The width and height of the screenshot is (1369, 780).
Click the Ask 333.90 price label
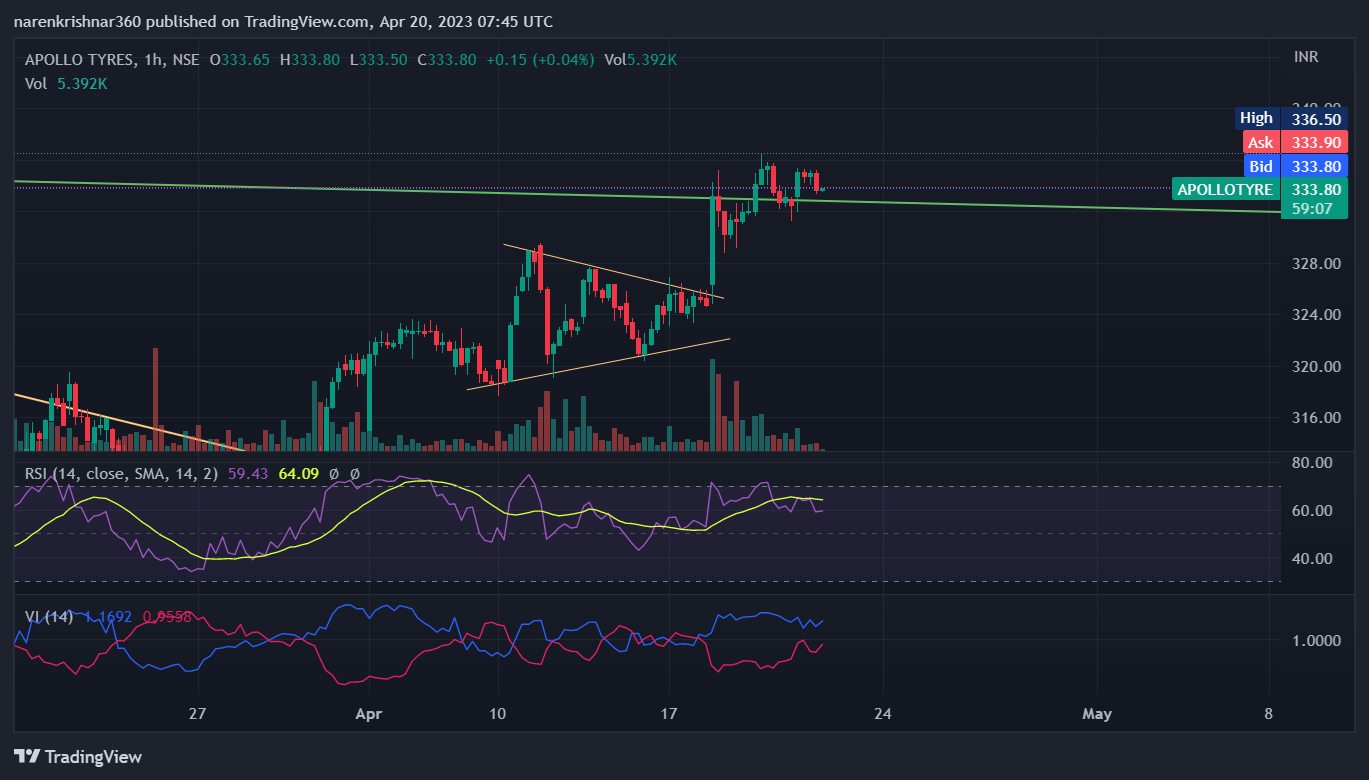(x=1296, y=143)
